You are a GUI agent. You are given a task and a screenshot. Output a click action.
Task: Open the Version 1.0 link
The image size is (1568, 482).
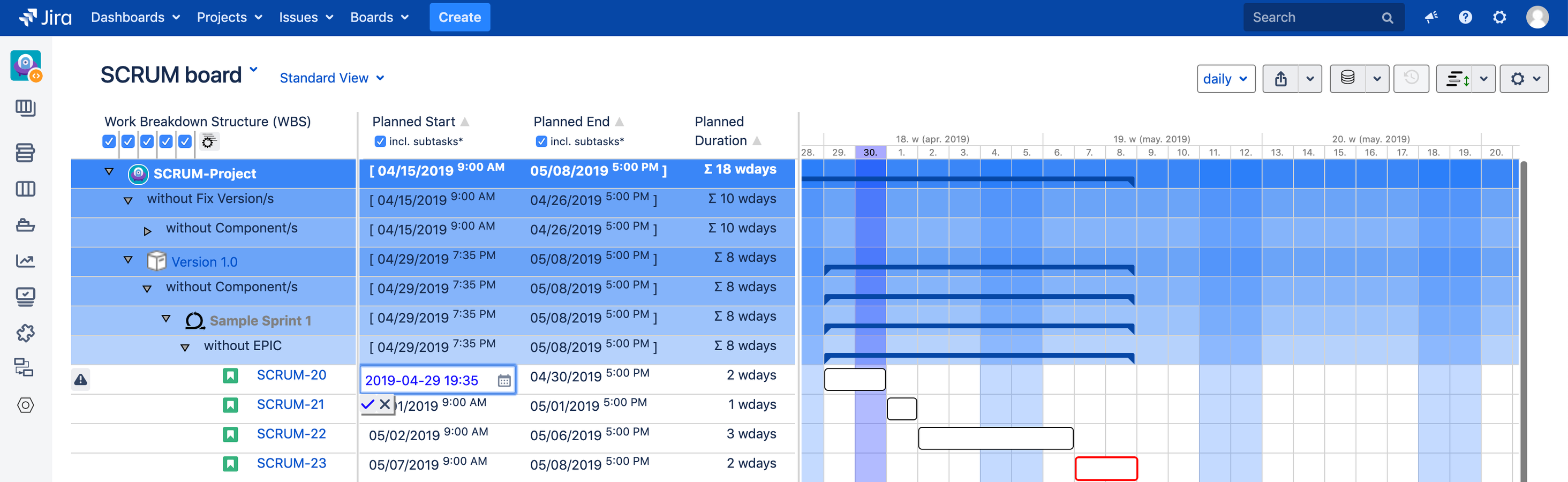(x=204, y=262)
